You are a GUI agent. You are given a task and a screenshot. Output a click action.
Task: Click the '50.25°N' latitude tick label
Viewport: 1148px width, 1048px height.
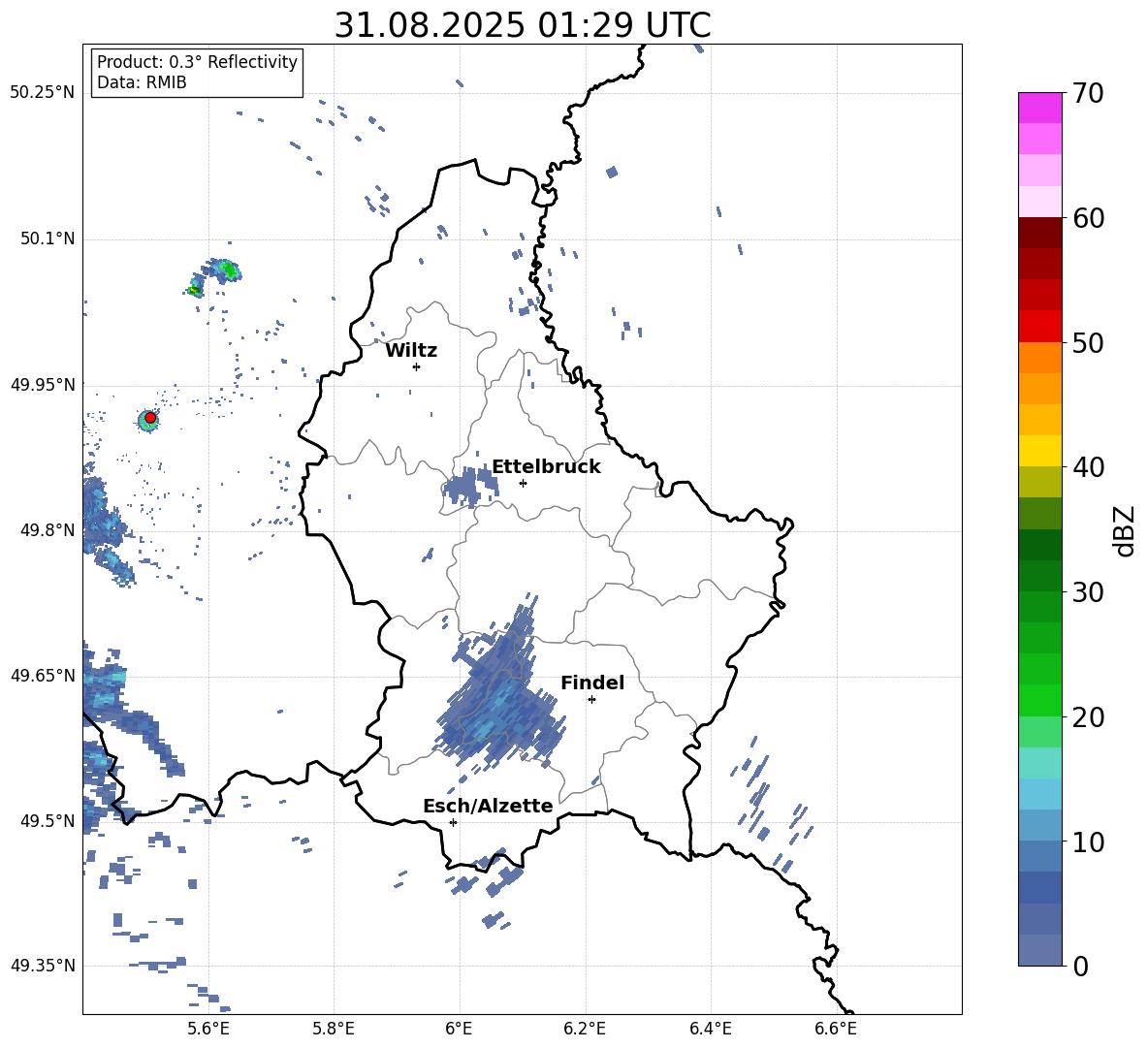[x=43, y=93]
